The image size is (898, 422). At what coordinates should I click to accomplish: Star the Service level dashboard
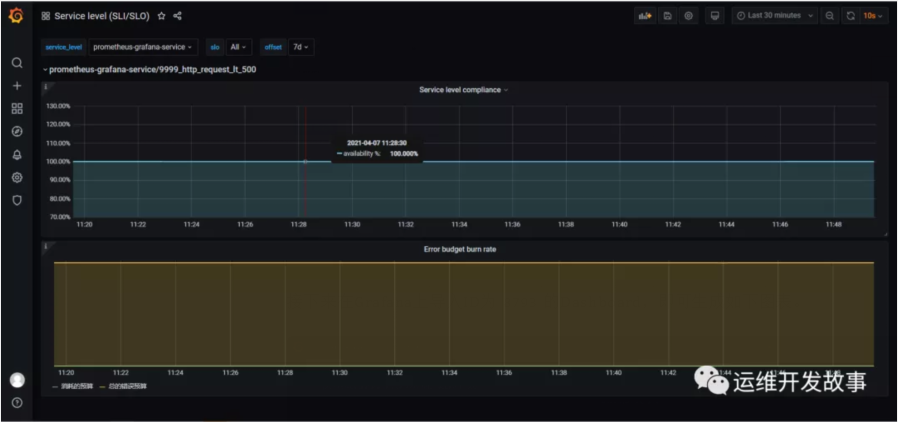pyautogui.click(x=162, y=16)
